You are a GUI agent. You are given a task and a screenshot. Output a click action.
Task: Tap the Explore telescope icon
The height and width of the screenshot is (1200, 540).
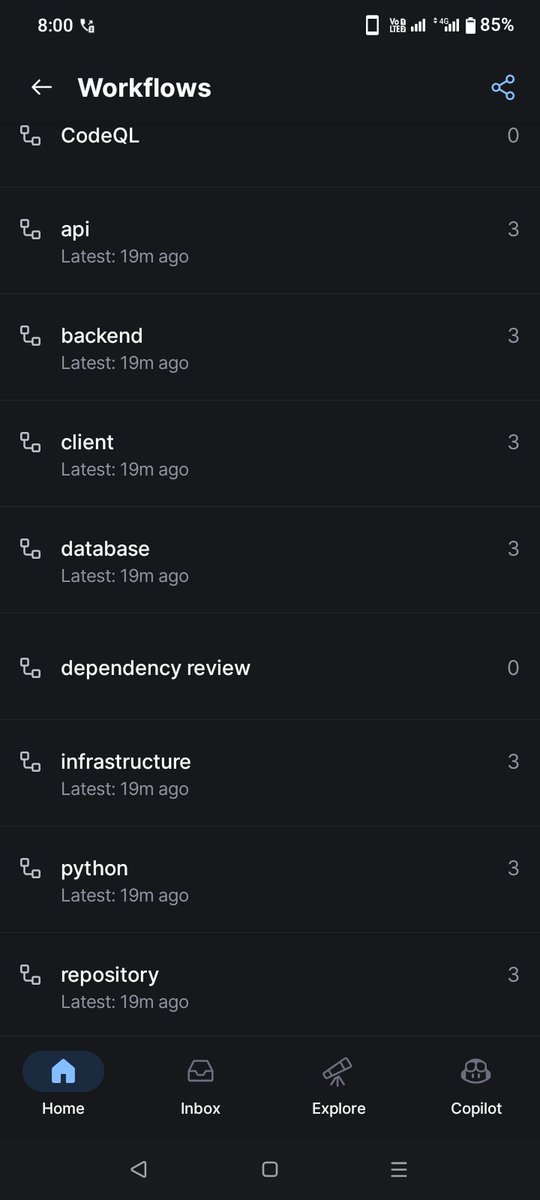338,1071
